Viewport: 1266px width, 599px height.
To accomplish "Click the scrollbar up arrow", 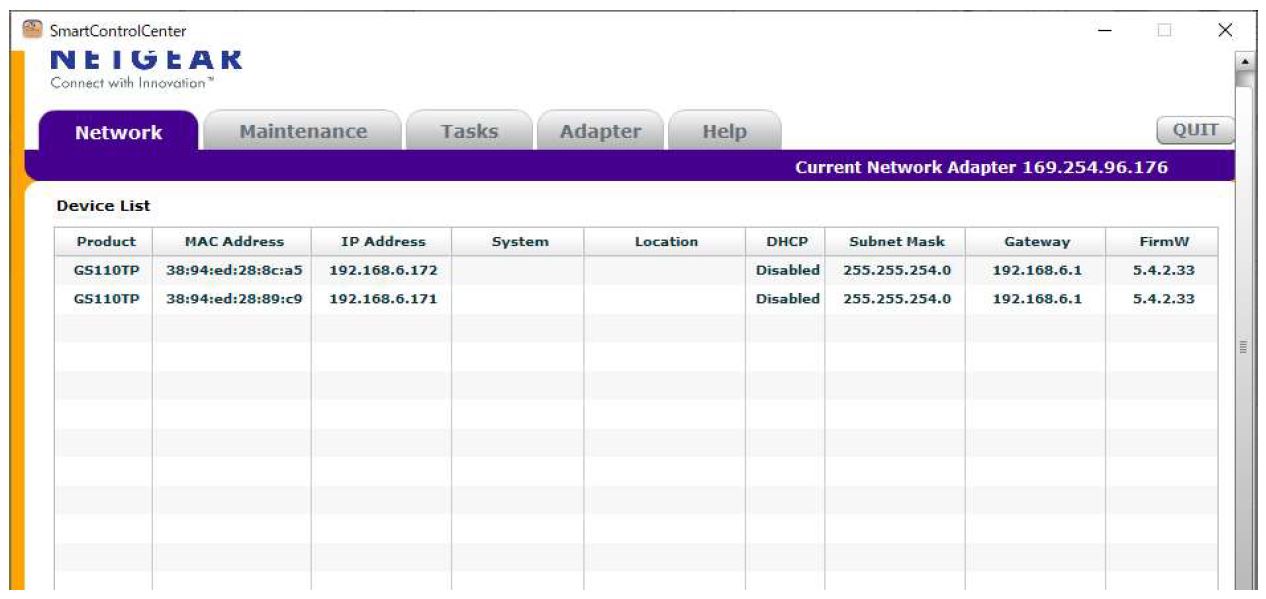I will [1245, 62].
